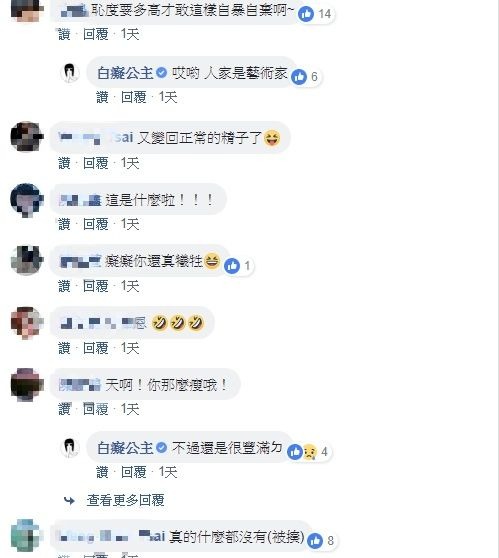Open profile picture of 這是什麼啦 commenter
This screenshot has height=558, width=499.
[27, 199]
